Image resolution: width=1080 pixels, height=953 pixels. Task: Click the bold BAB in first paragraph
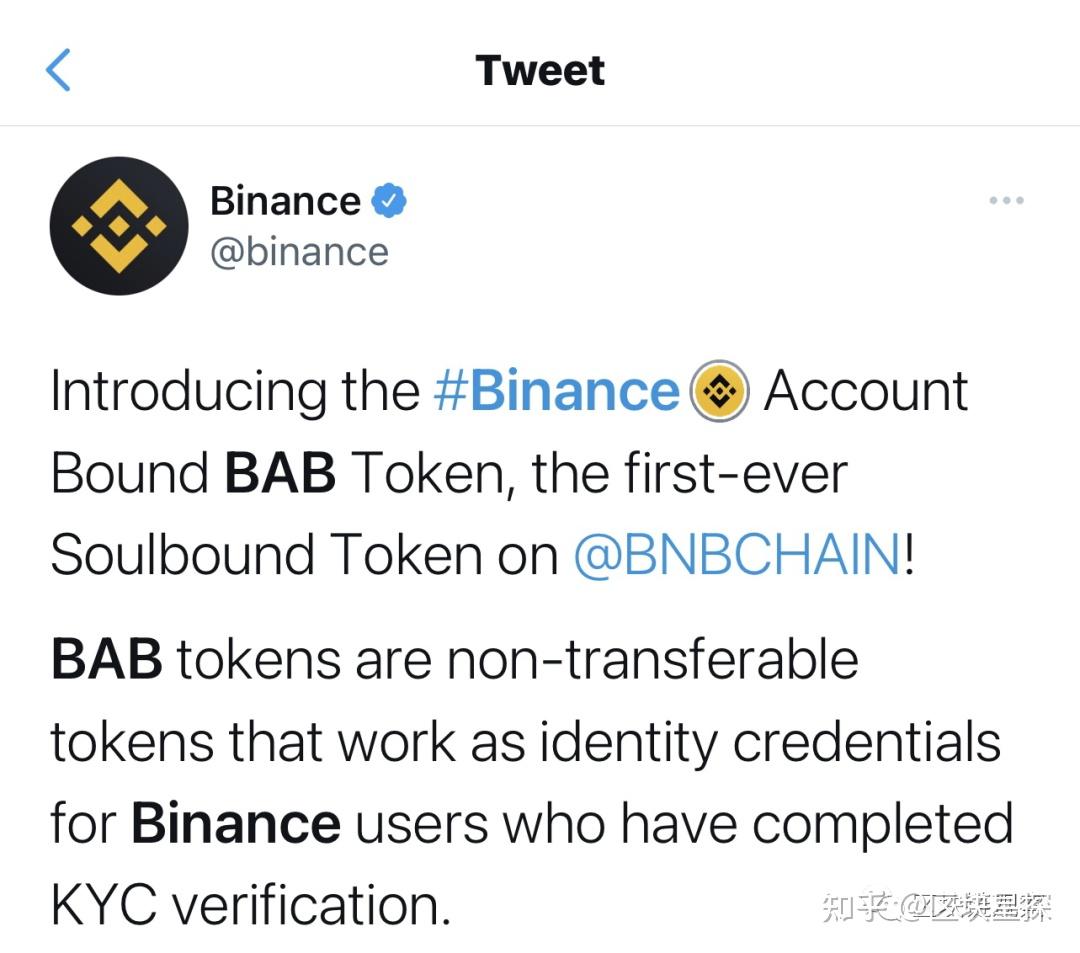point(280,473)
